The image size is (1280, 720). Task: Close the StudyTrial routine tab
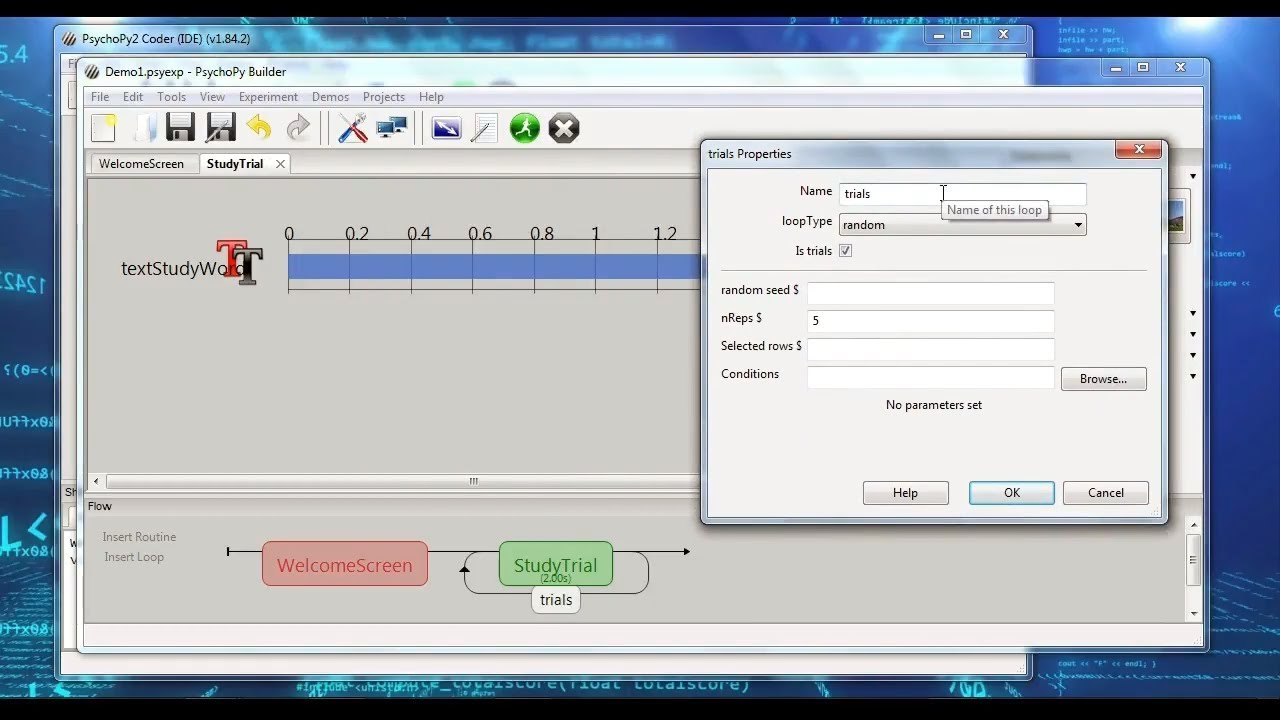click(280, 164)
